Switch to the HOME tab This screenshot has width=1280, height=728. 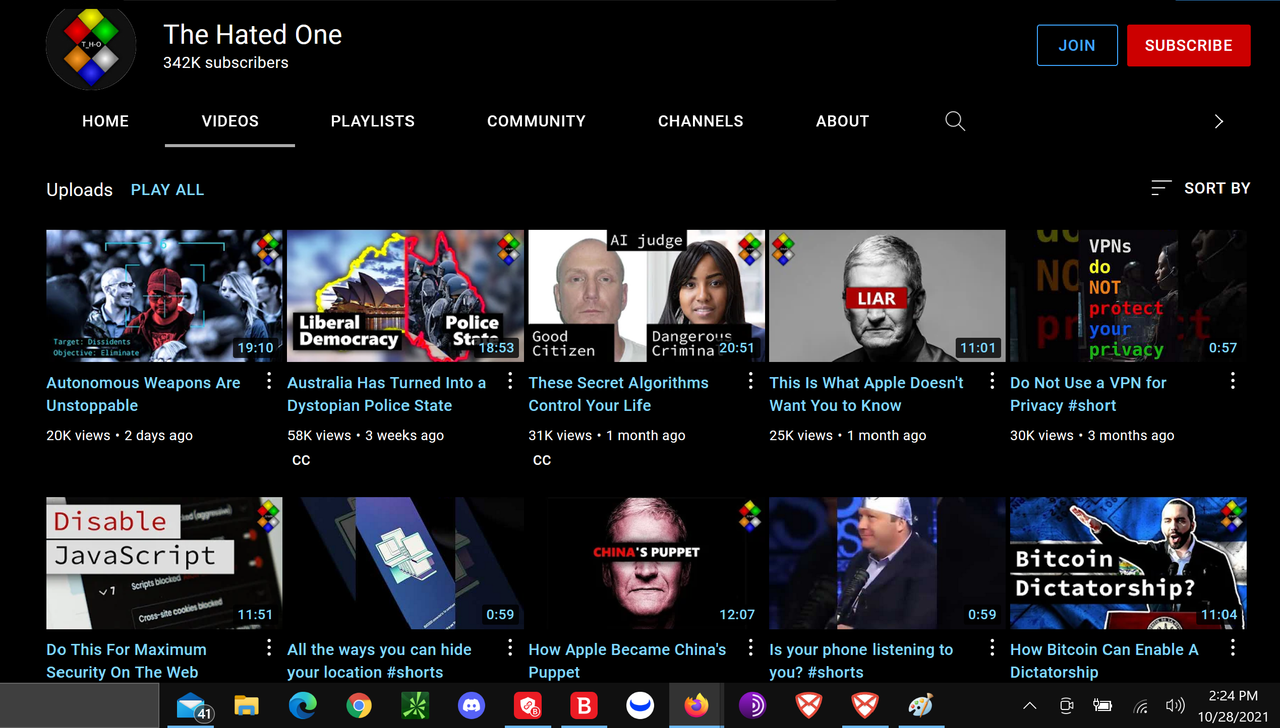105,121
